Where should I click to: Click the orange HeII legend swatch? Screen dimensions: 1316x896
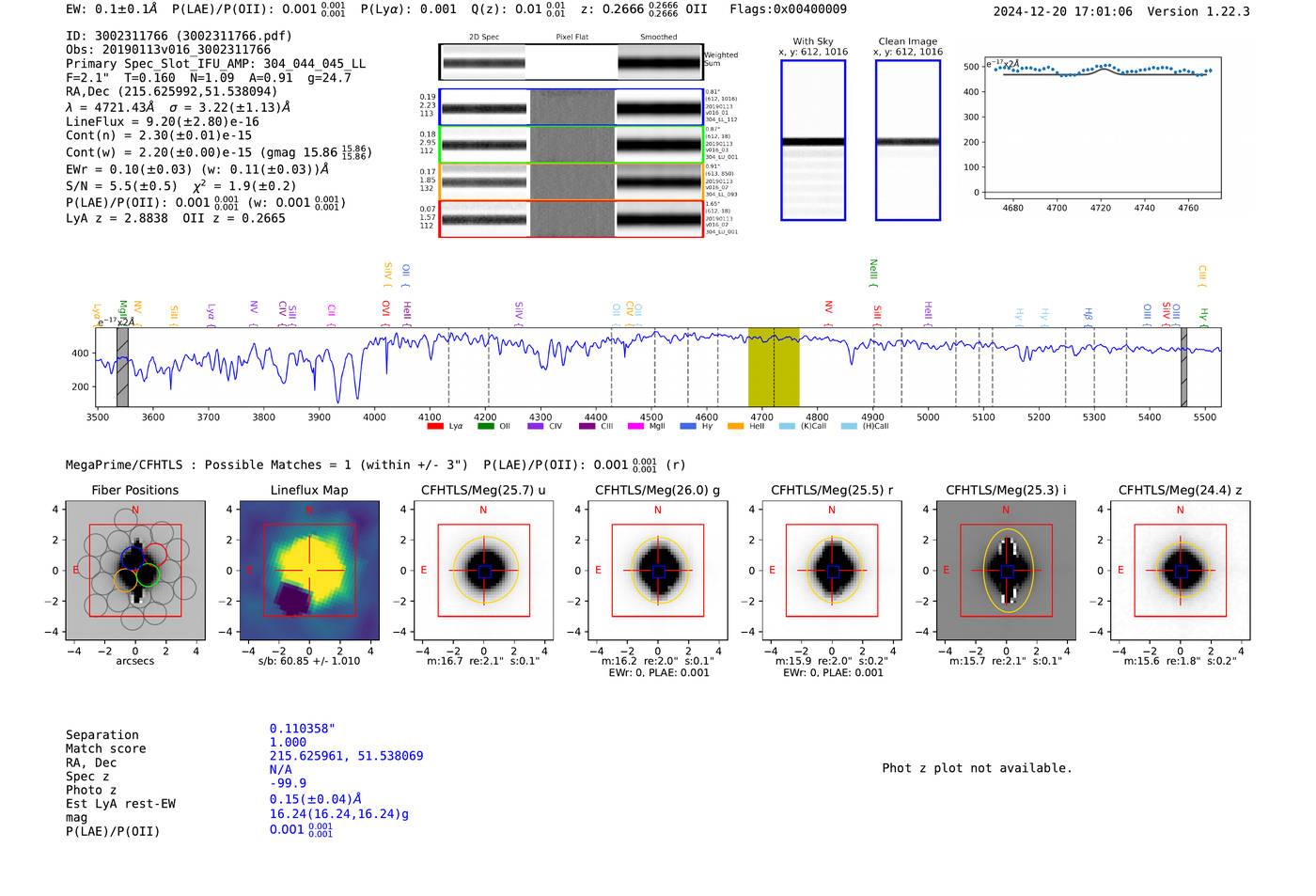(735, 426)
